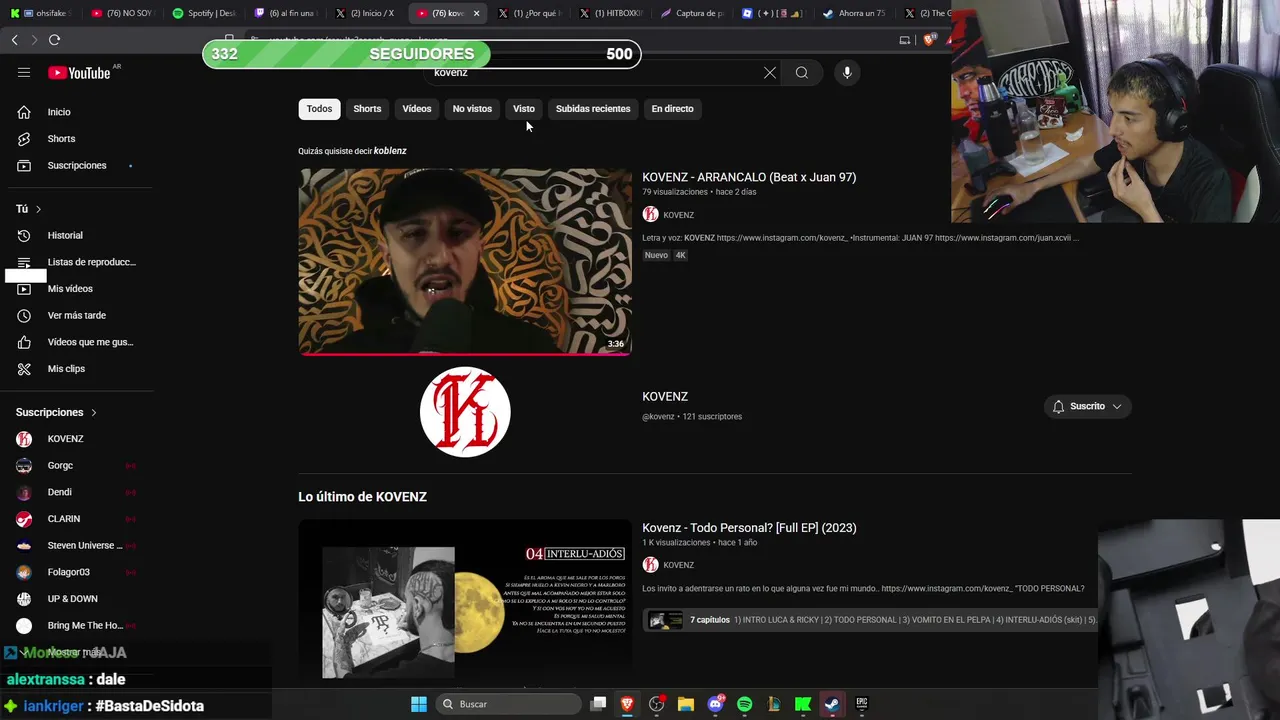Open KOVENZ channel name under Todo Personal video
The width and height of the screenshot is (1280, 720).
678,565
